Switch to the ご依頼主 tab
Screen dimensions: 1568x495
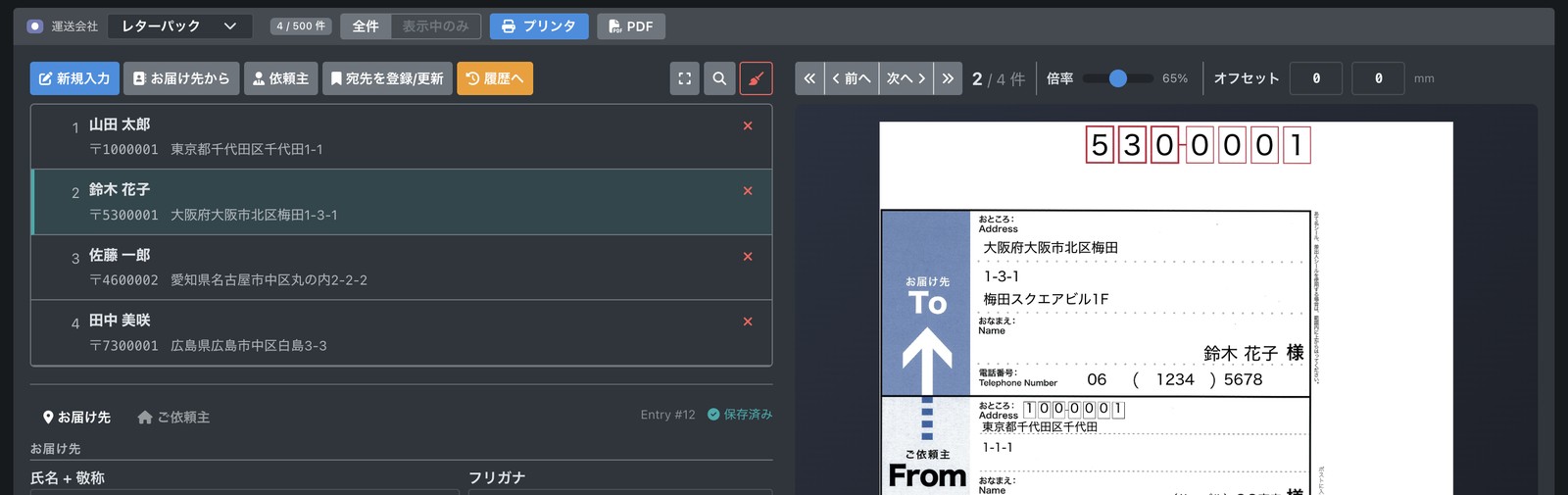pyautogui.click(x=173, y=418)
